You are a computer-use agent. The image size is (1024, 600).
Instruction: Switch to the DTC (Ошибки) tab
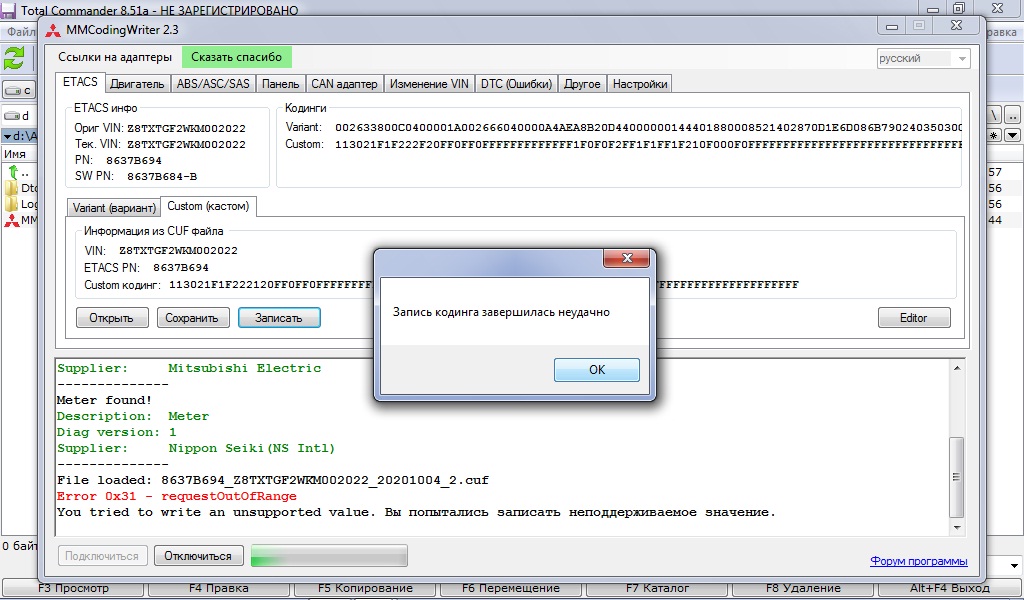[517, 84]
